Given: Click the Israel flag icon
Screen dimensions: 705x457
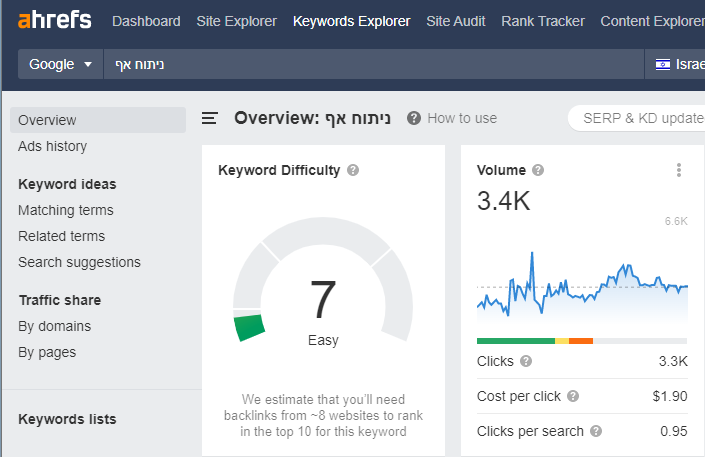Looking at the screenshot, I should tap(663, 65).
